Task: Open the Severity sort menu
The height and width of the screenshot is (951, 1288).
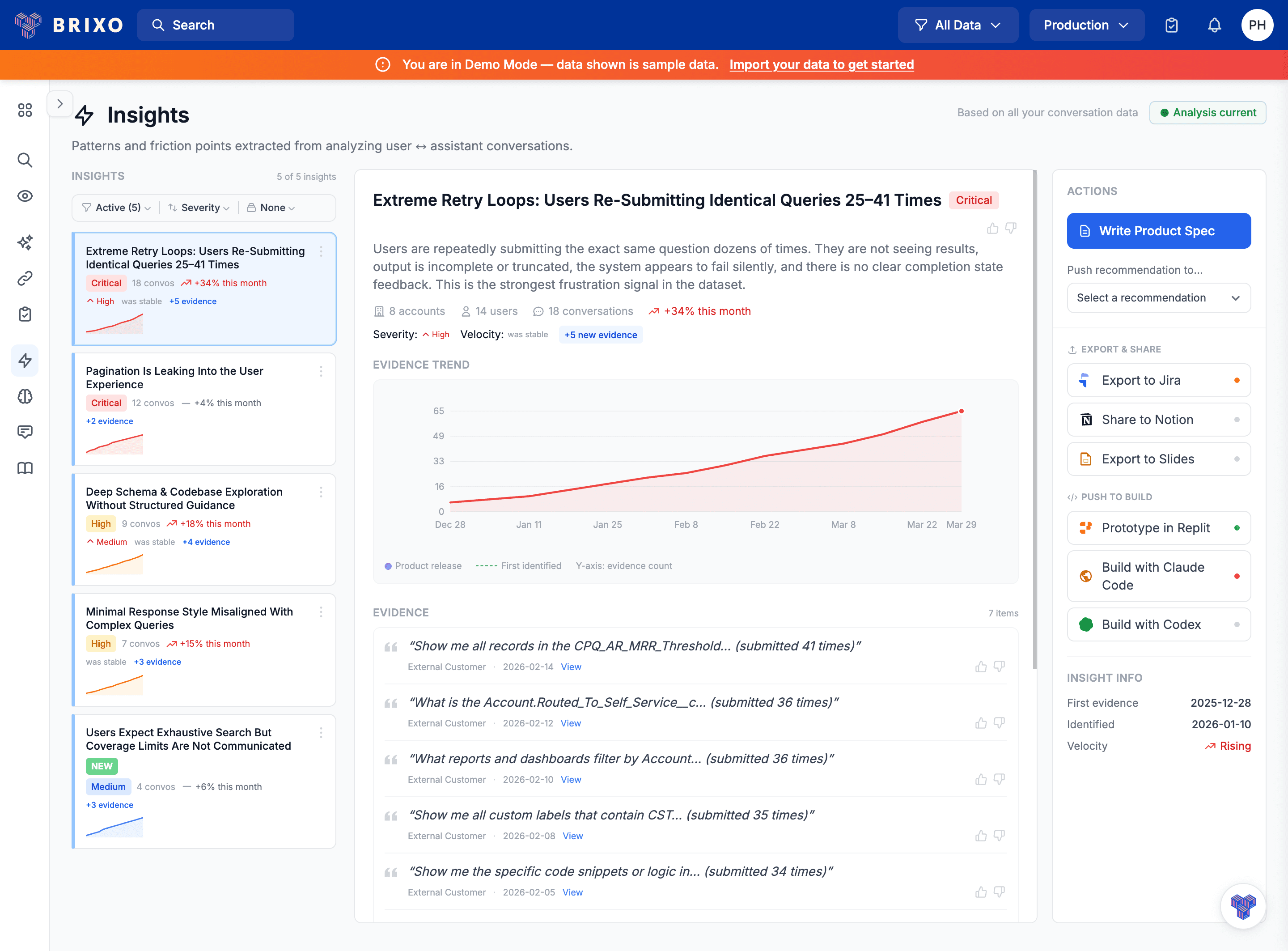Action: coord(198,207)
